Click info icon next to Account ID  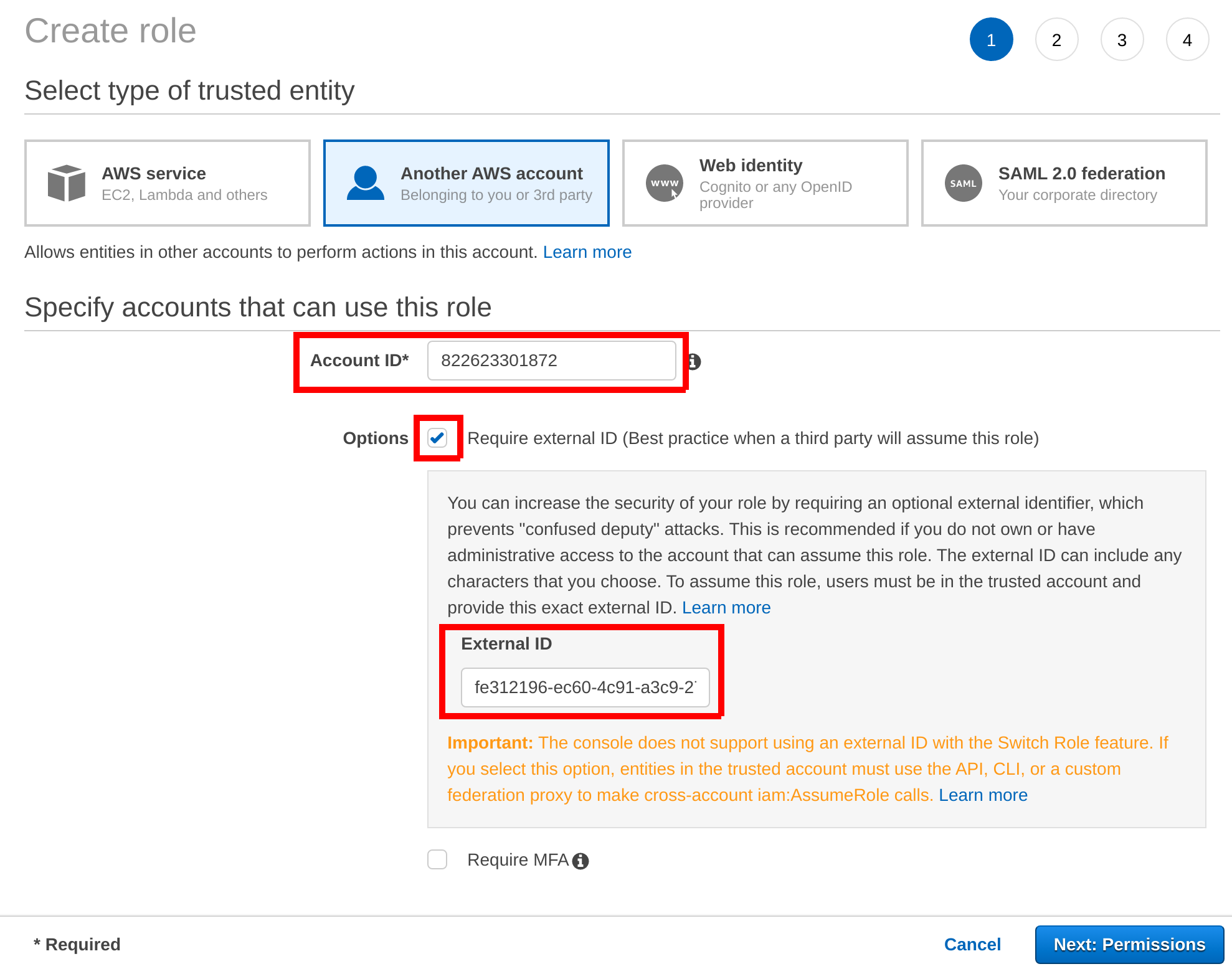tap(694, 361)
